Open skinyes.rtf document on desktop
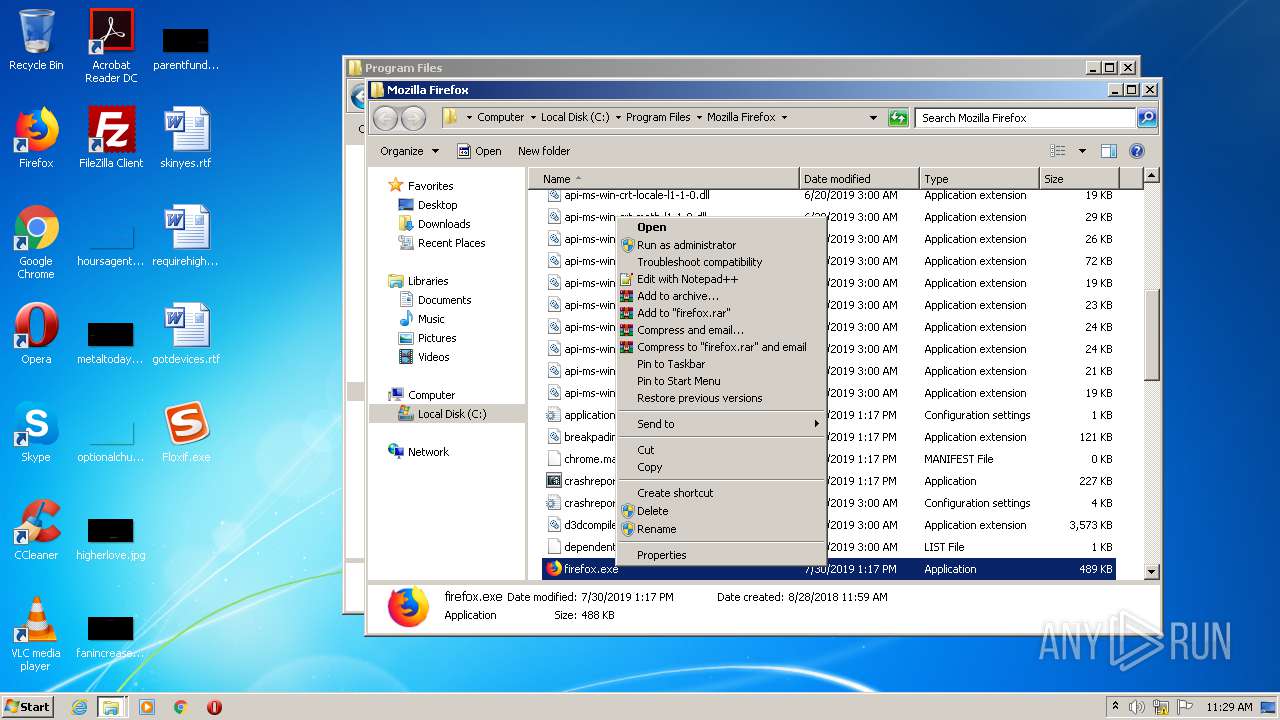The image size is (1280, 720). click(186, 138)
